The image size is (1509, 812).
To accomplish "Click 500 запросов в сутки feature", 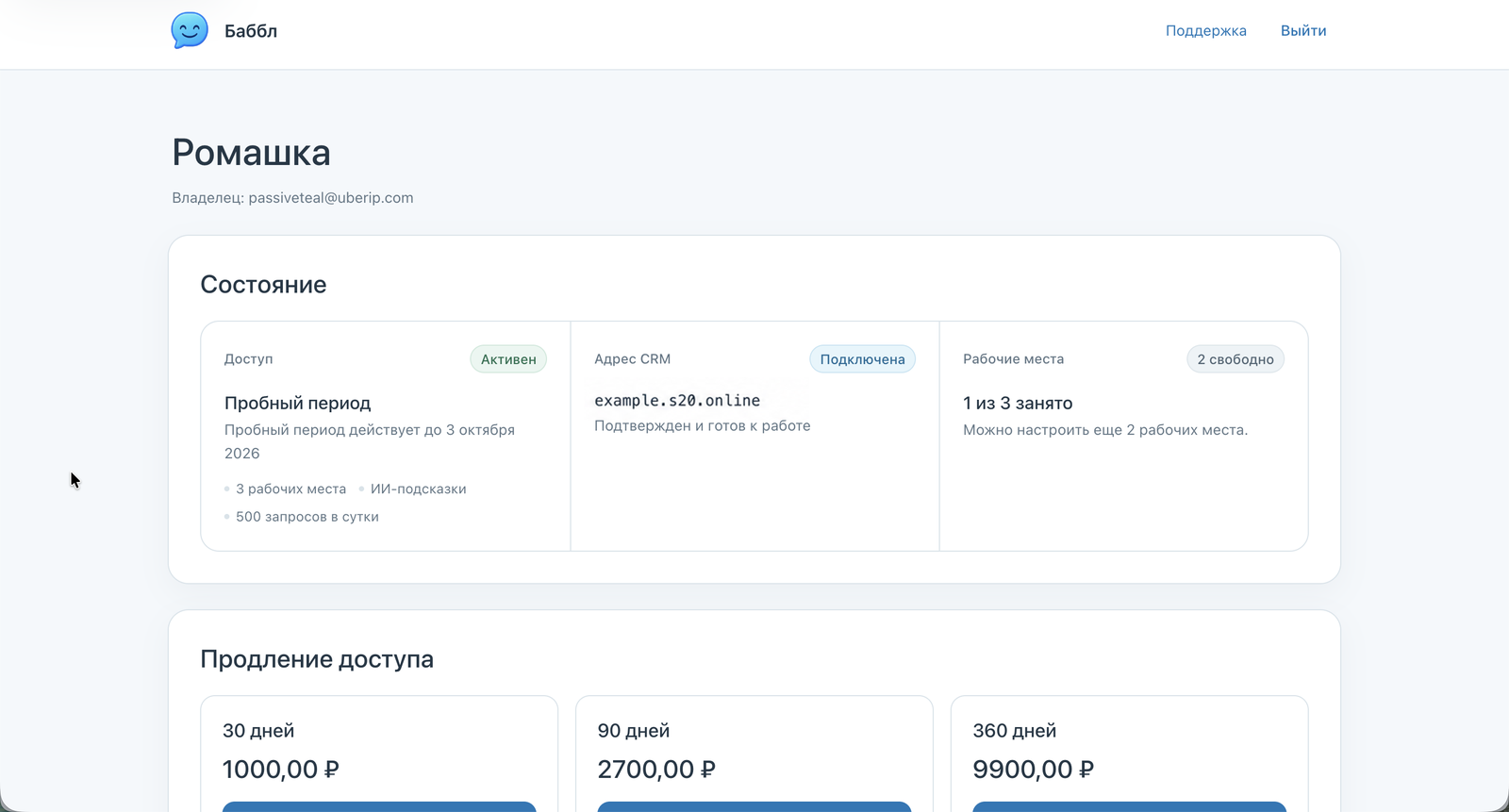I will click(307, 517).
